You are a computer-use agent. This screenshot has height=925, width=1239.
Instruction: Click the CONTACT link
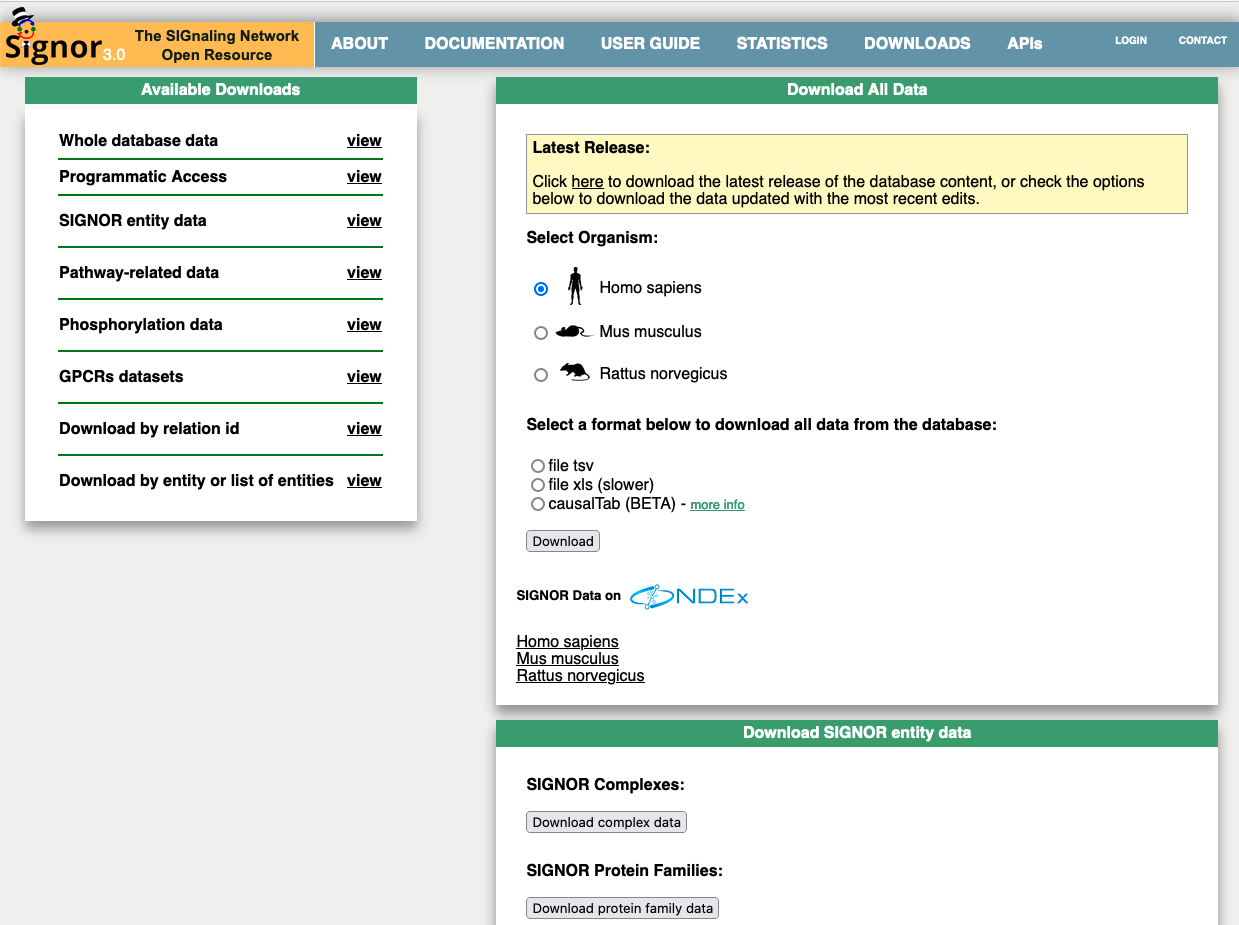pos(1202,41)
